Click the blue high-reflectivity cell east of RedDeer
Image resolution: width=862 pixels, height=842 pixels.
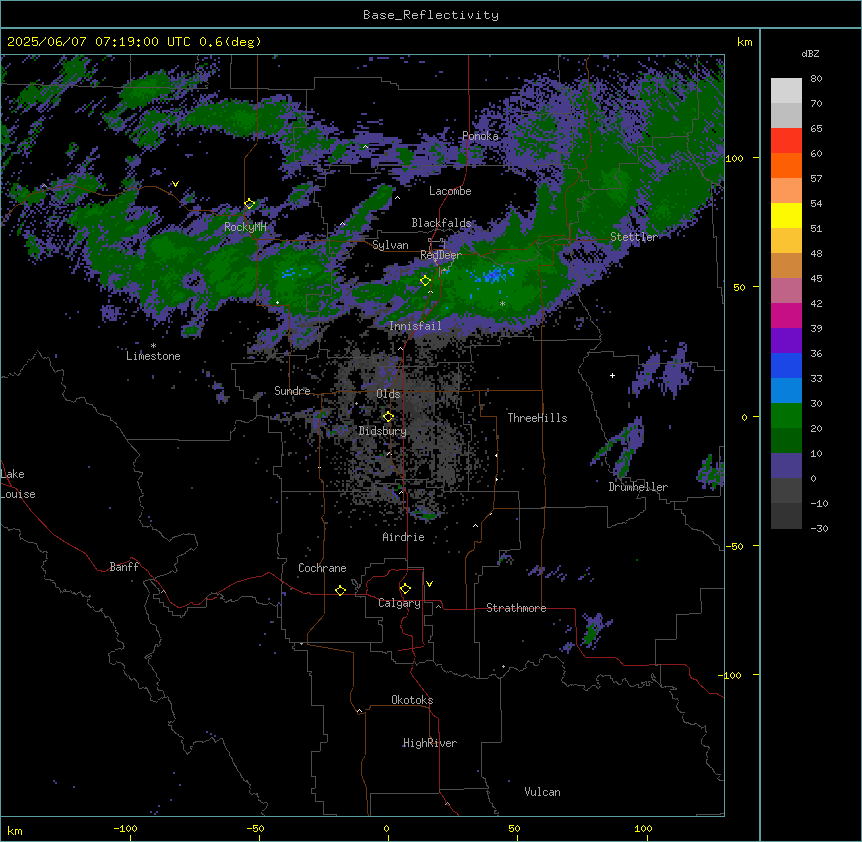[494, 274]
